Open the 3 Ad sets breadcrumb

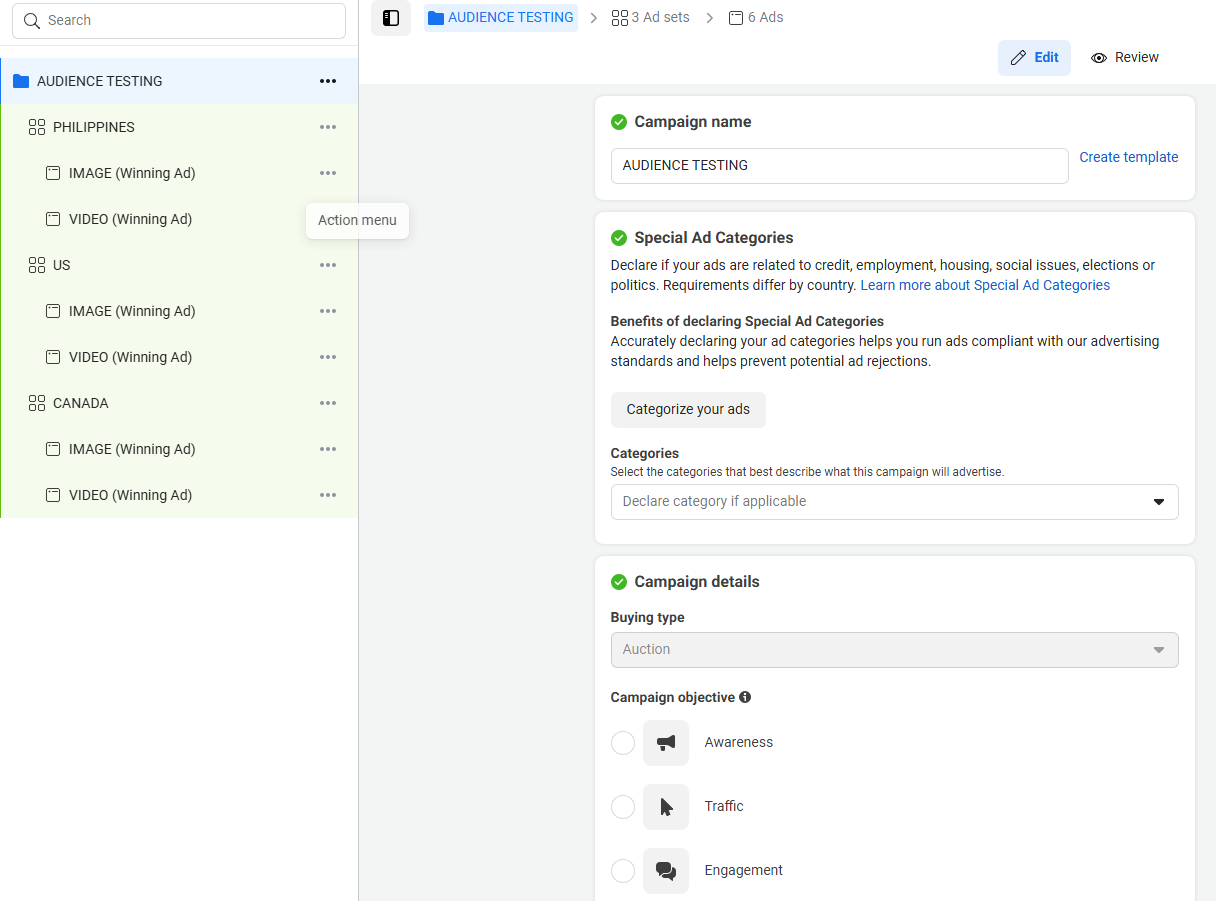point(651,17)
